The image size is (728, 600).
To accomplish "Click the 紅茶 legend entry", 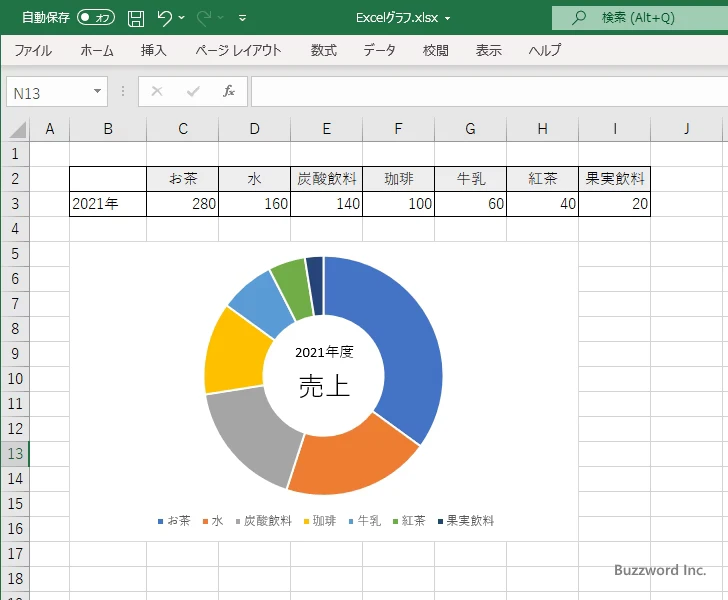I will 409,521.
